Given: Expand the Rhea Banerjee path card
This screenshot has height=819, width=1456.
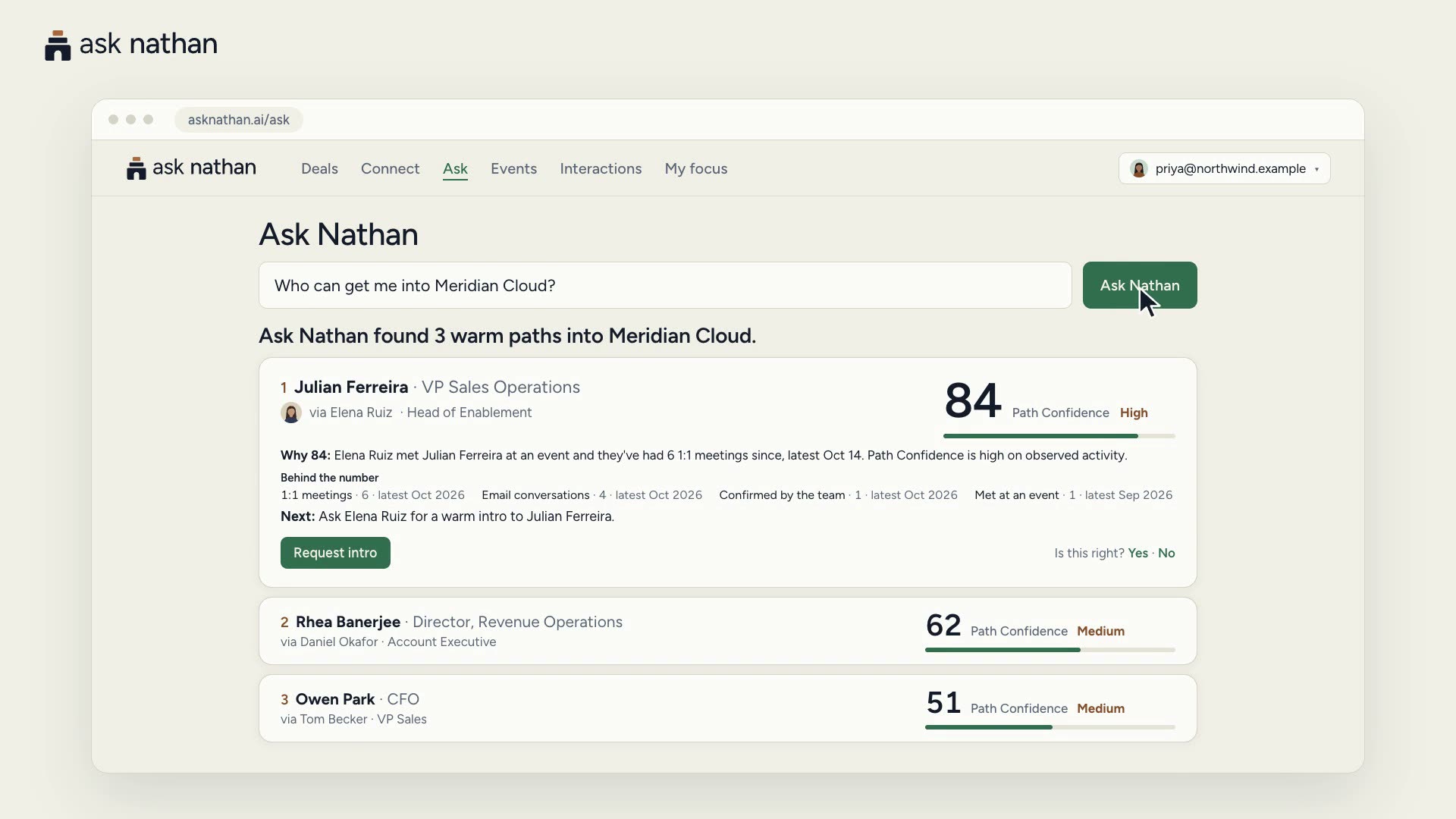Looking at the screenshot, I should pos(727,631).
